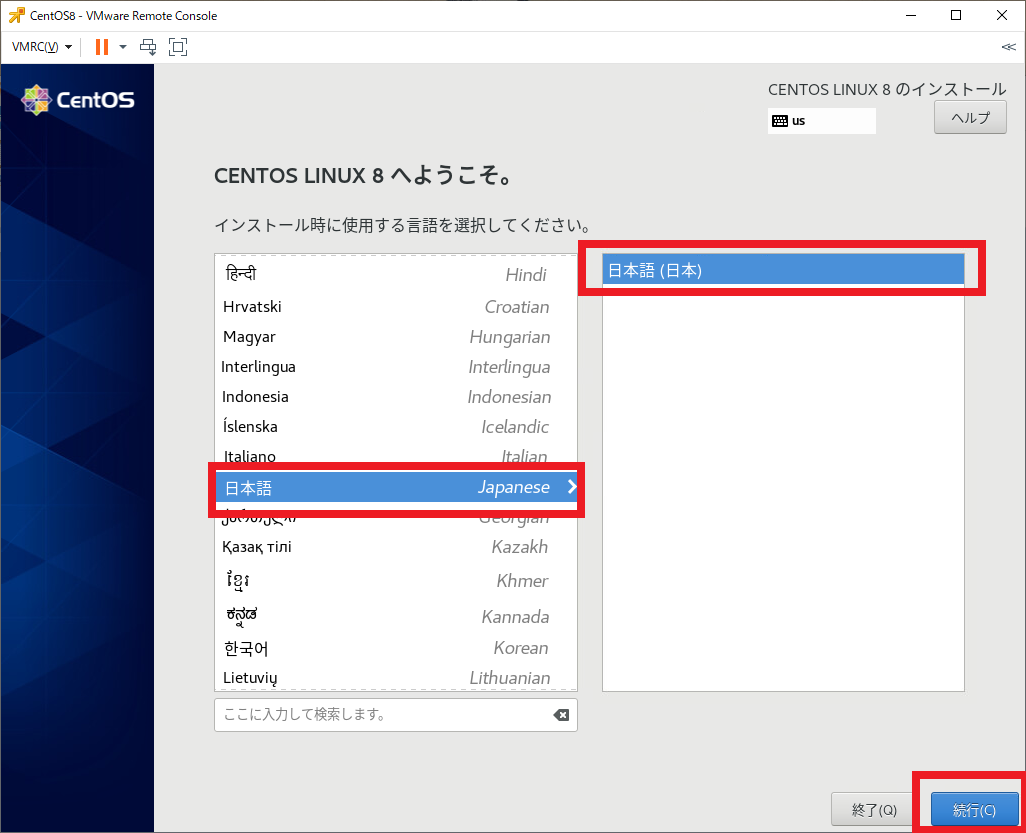1026x833 pixels.
Task: Open the VMRC(V) menu
Action: point(33,47)
